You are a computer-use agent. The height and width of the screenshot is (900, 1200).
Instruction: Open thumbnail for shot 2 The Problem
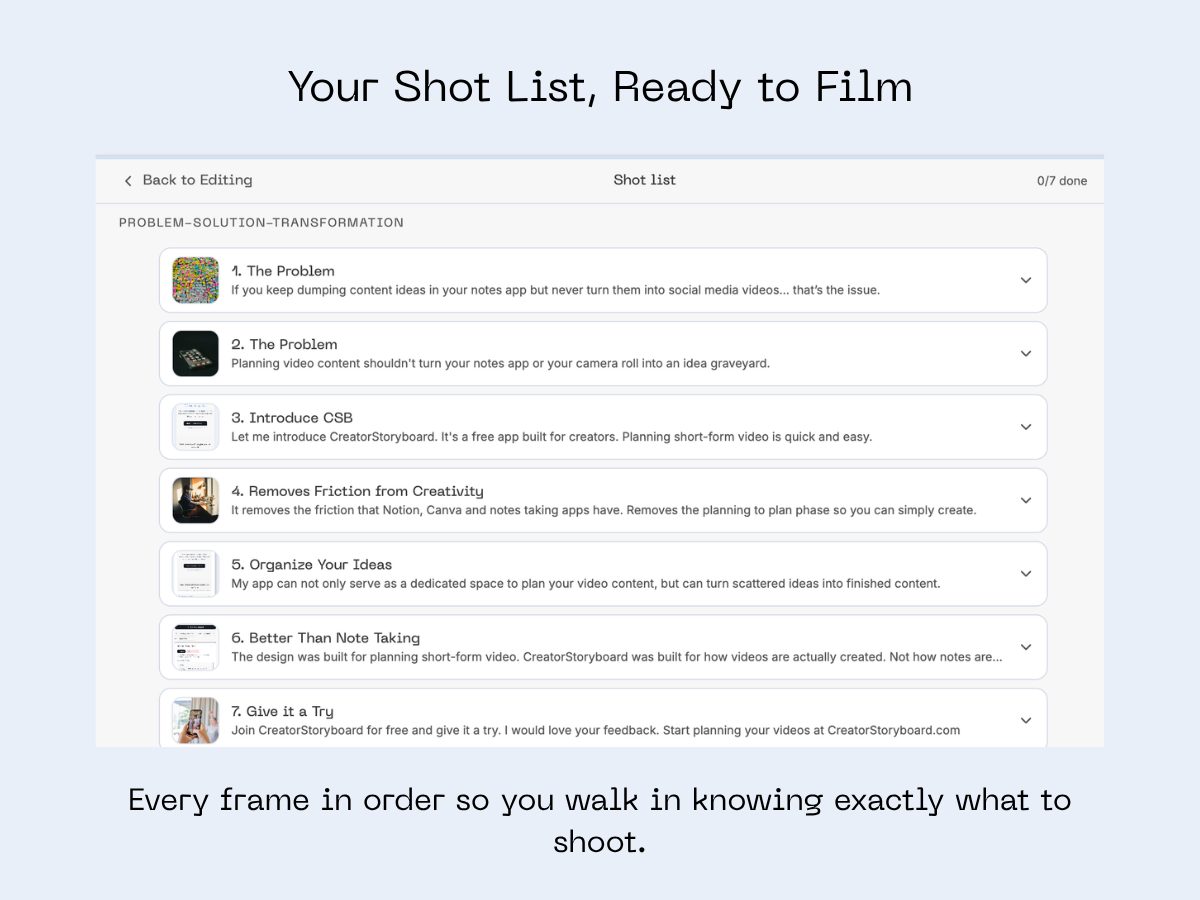195,353
